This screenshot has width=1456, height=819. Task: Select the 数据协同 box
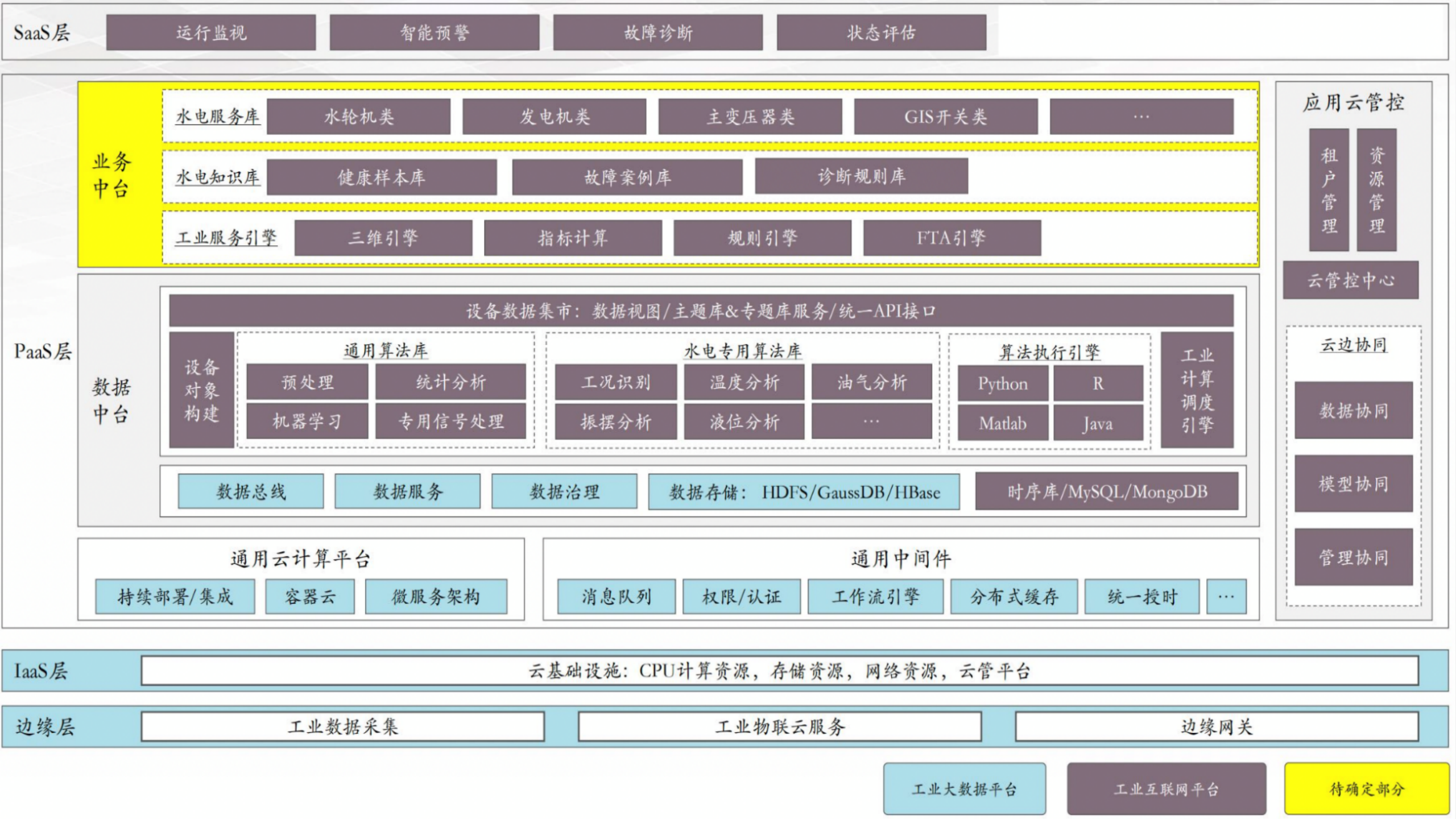point(1354,410)
